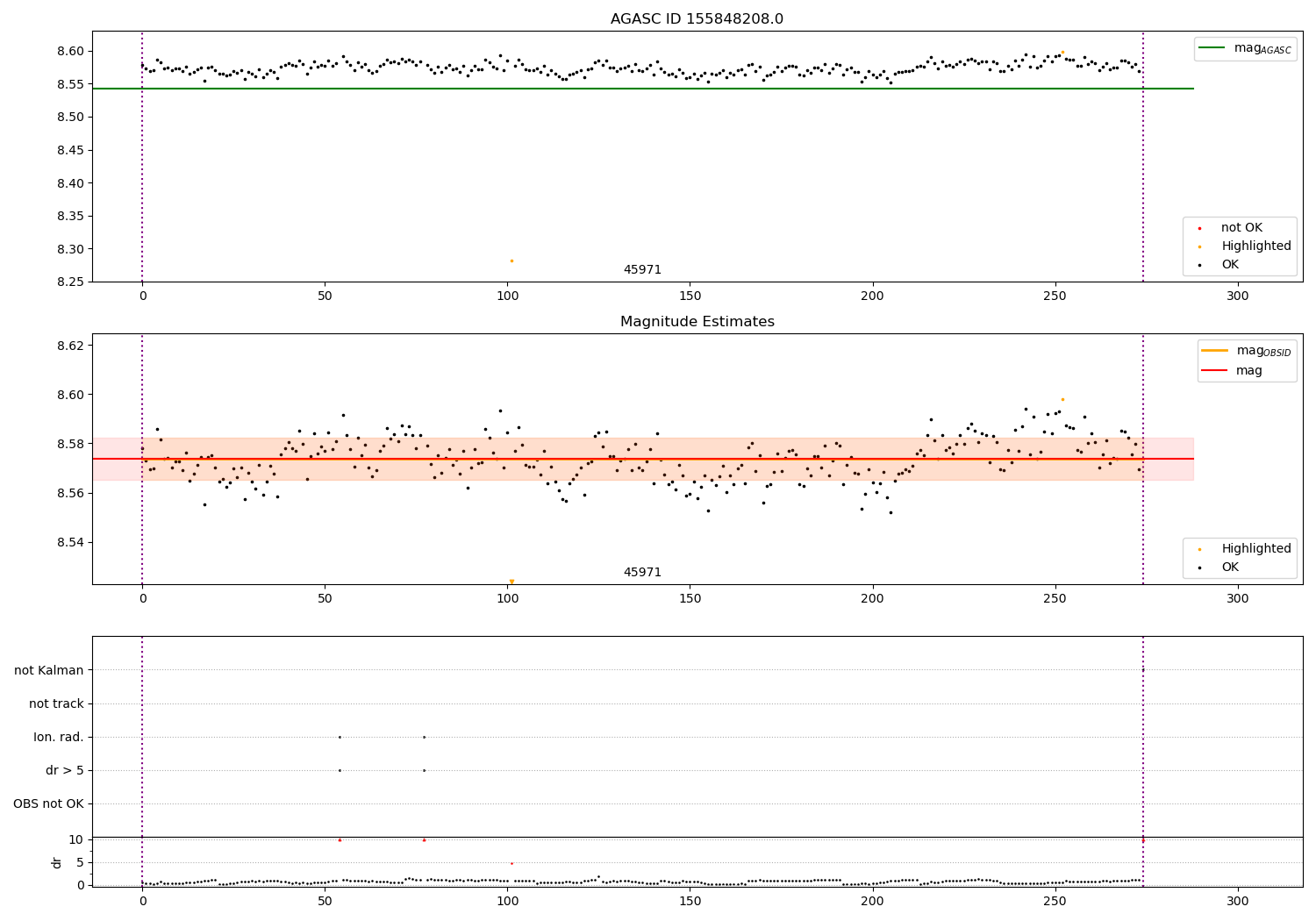Click the '45971' label in top plot

(642, 270)
